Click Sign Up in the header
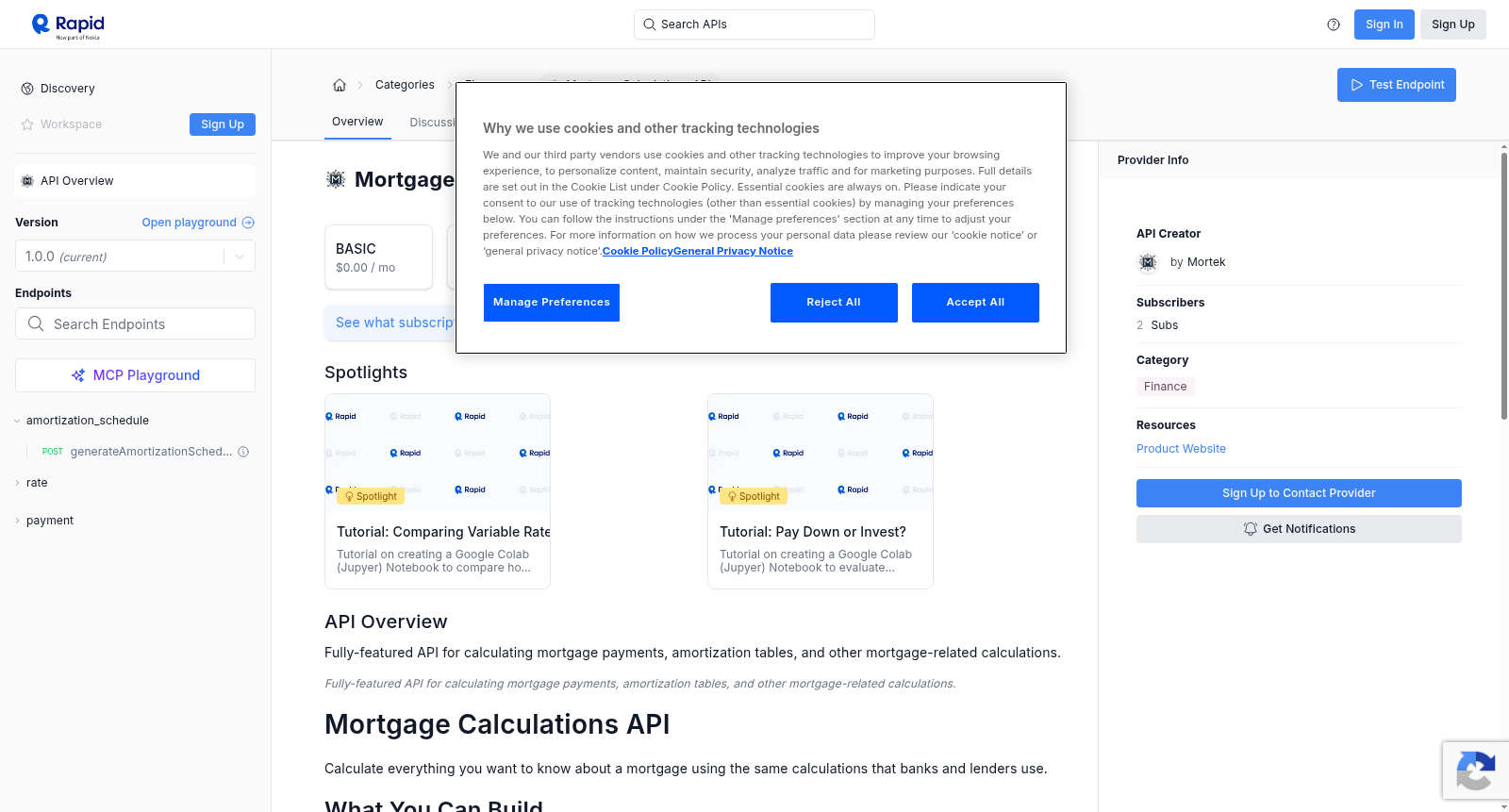 (x=1453, y=25)
